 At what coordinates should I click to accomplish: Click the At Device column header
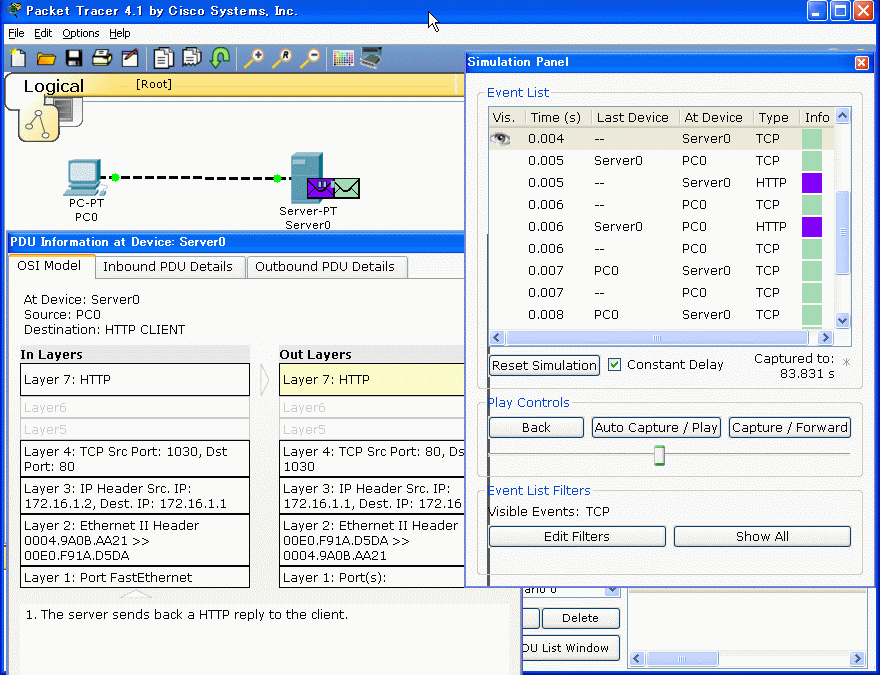[714, 117]
